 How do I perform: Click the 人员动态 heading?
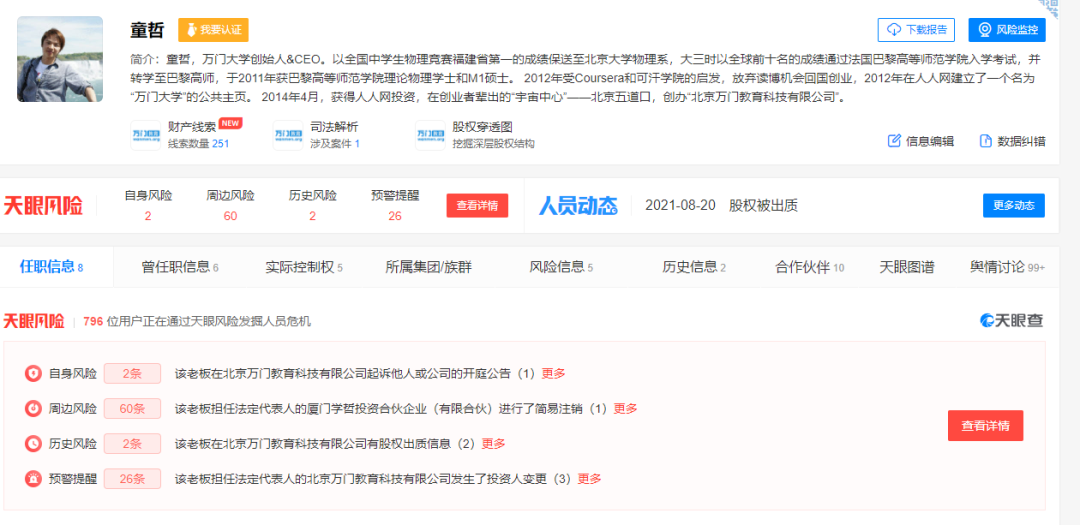point(578,205)
